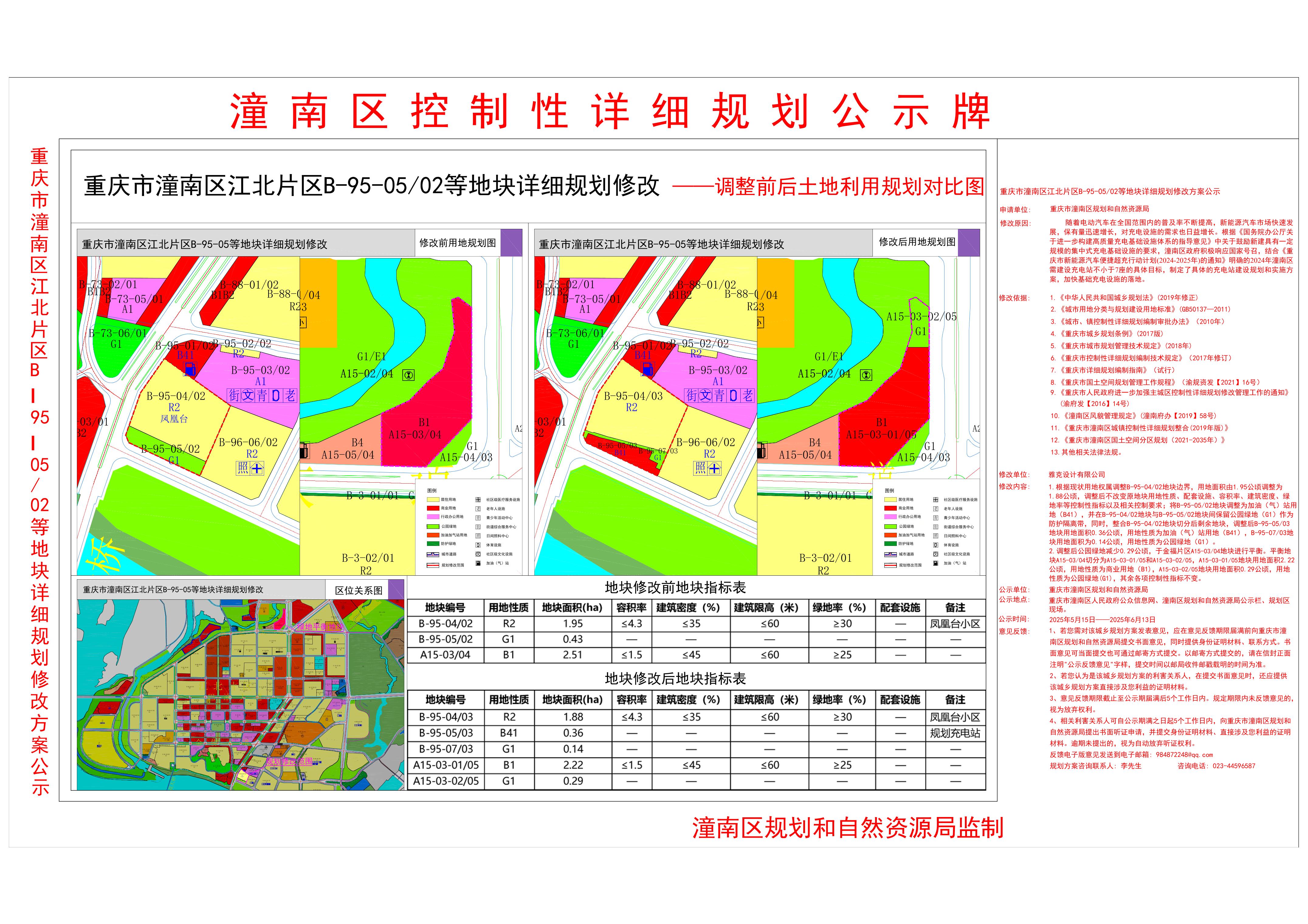1308x924 pixels.
Task: Click the gas station icon in after-map legend
Action: (935, 564)
